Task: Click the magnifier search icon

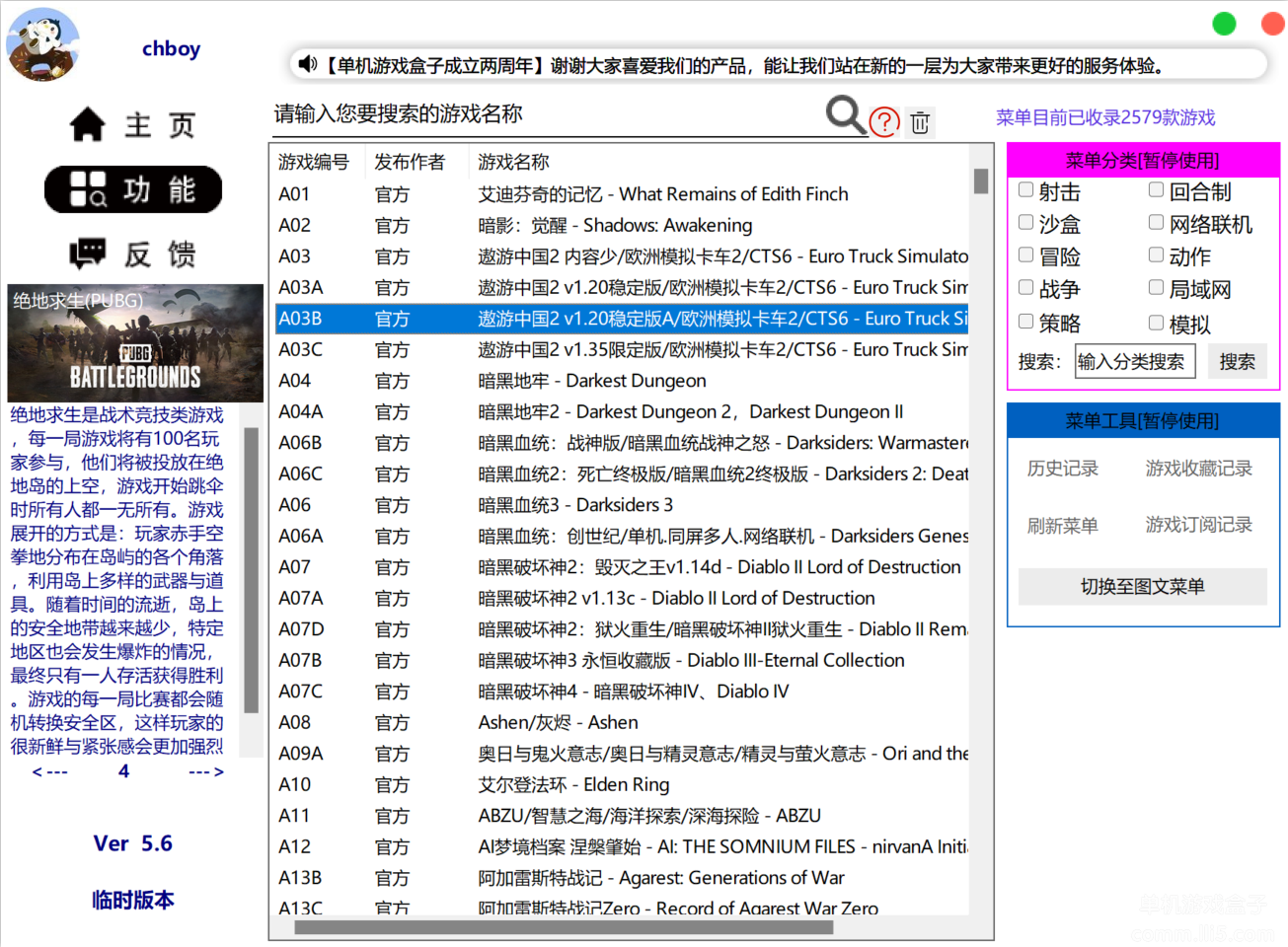Action: click(x=846, y=114)
